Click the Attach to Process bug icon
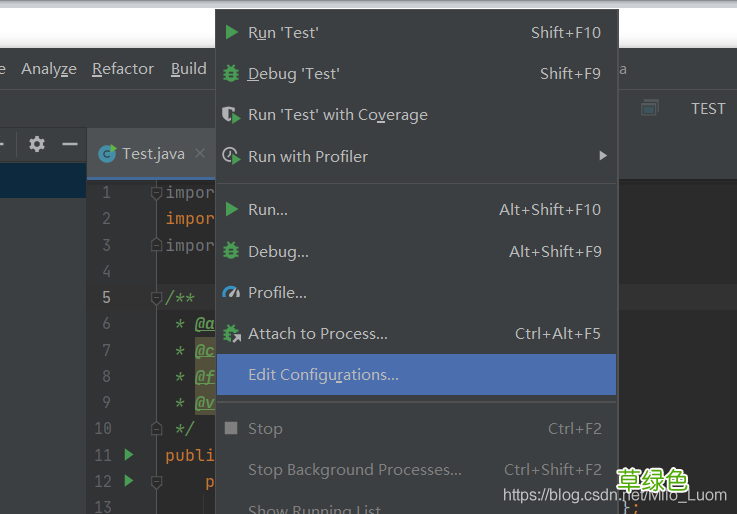The image size is (737, 514). (x=232, y=334)
